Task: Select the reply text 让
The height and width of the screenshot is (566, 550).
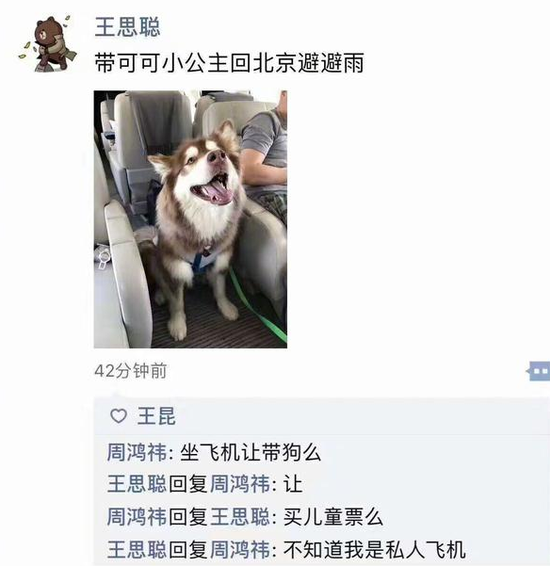Action: tap(293, 484)
